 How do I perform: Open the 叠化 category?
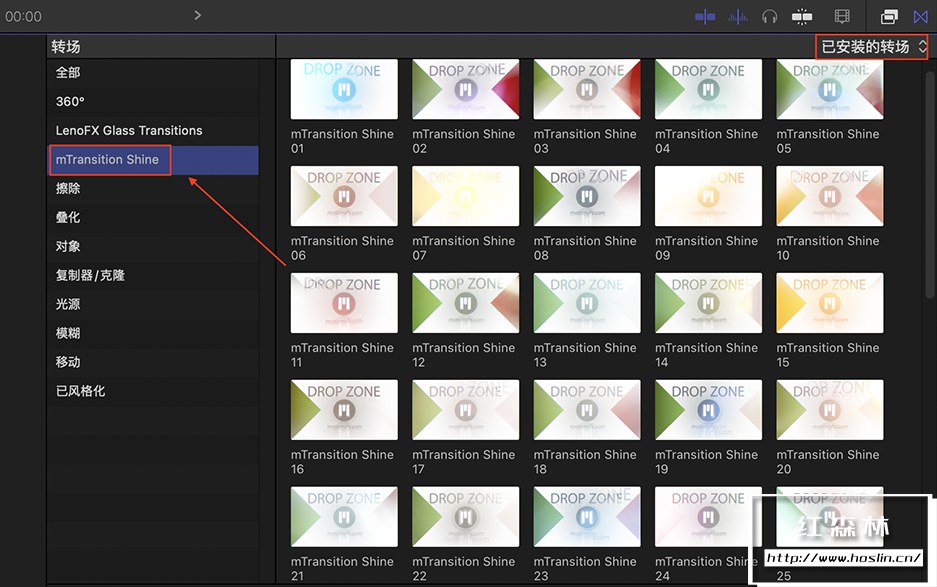click(153, 218)
